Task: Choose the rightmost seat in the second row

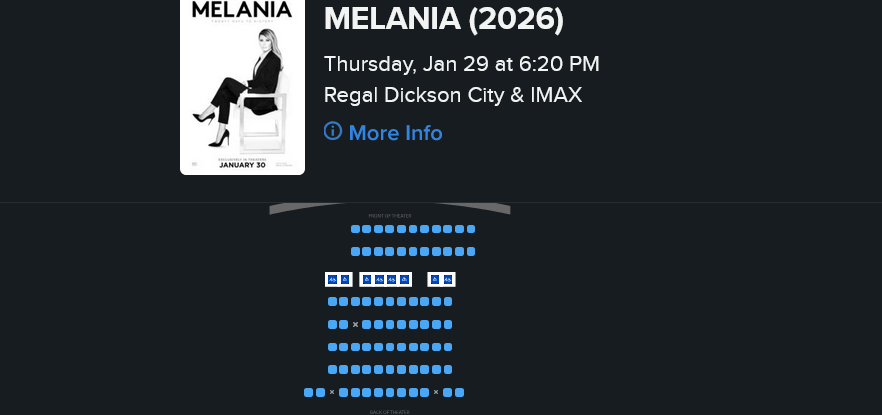Action: pos(471,252)
